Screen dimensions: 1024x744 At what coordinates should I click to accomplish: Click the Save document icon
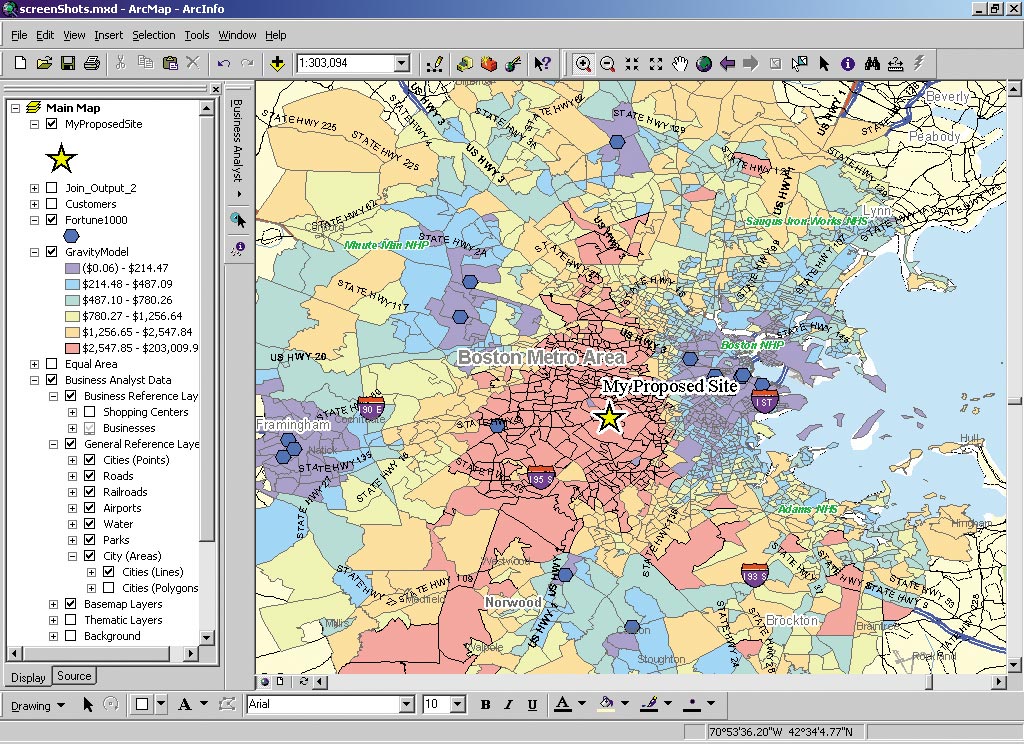click(68, 64)
